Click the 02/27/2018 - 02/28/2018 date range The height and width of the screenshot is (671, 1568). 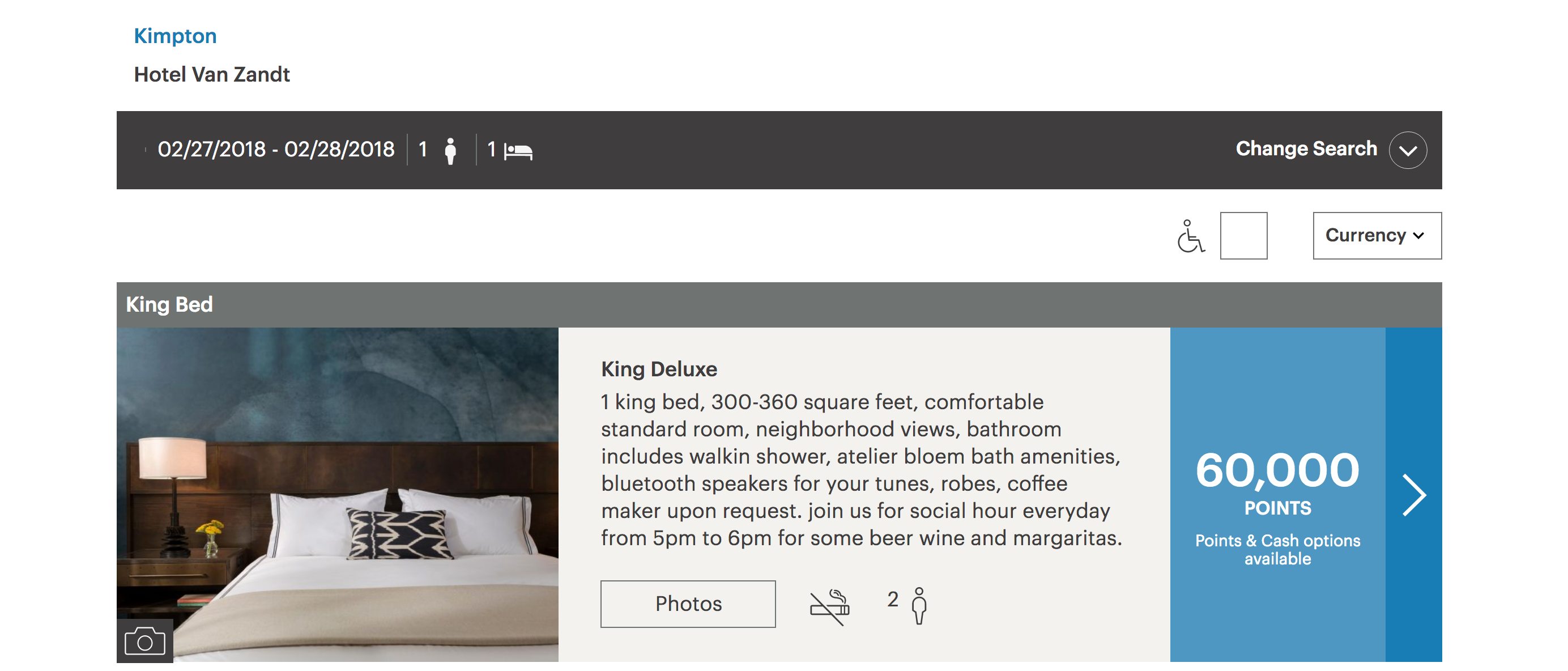click(276, 150)
